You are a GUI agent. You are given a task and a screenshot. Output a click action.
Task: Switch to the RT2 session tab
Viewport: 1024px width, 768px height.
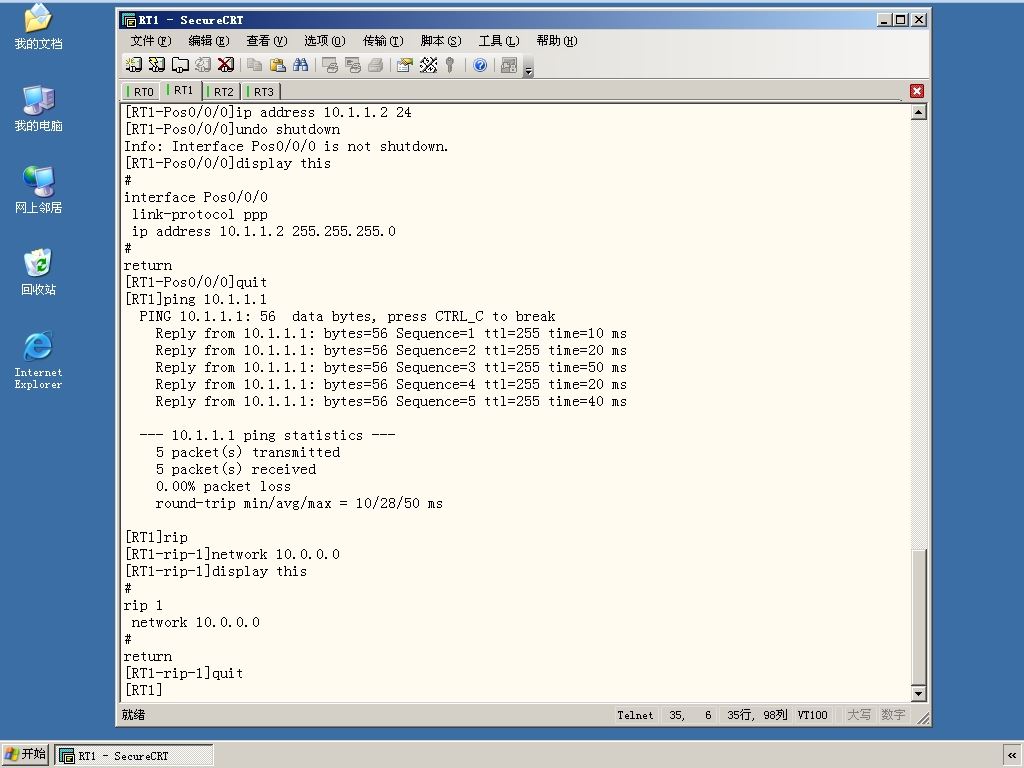221,91
